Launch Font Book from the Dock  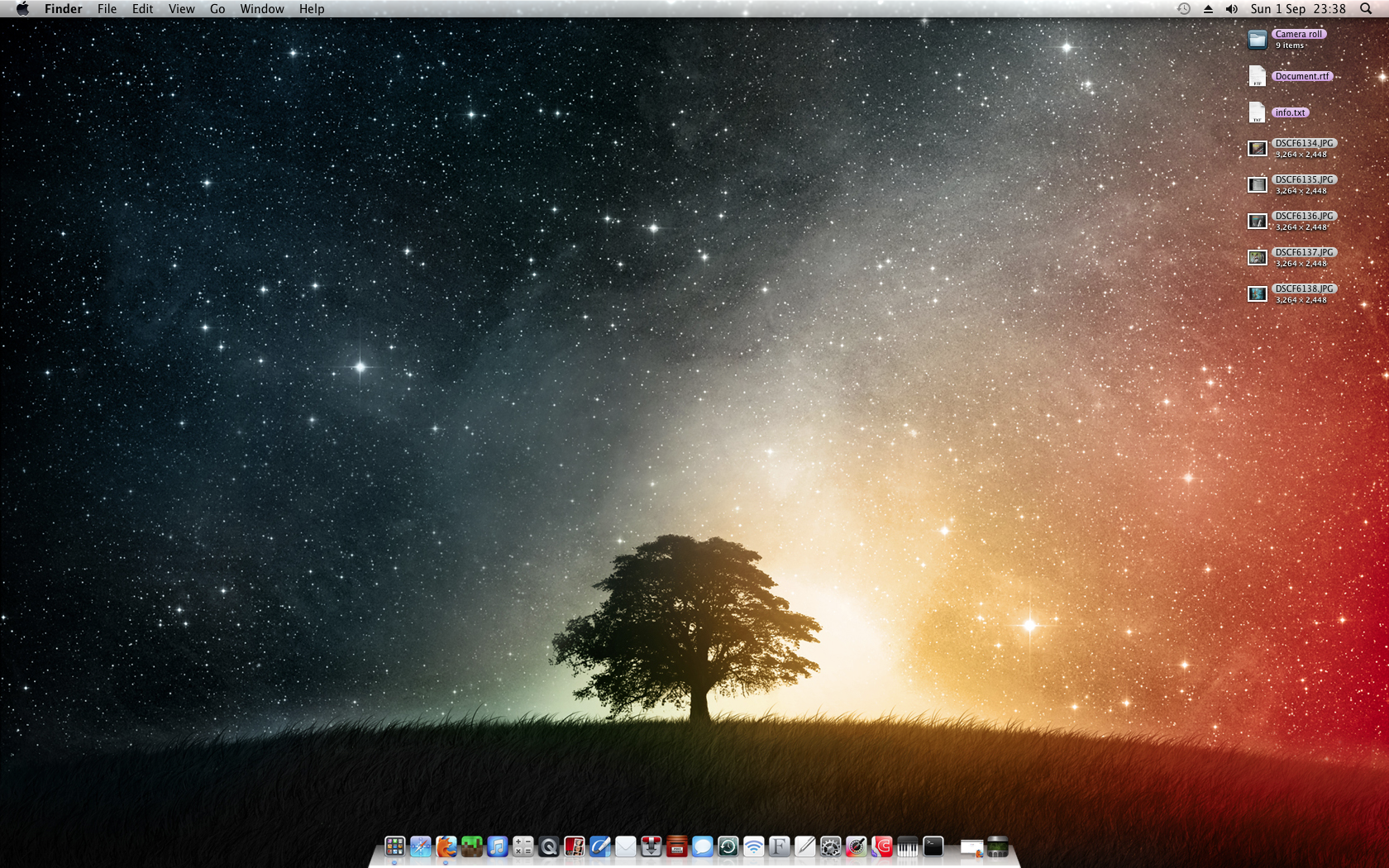(x=780, y=847)
